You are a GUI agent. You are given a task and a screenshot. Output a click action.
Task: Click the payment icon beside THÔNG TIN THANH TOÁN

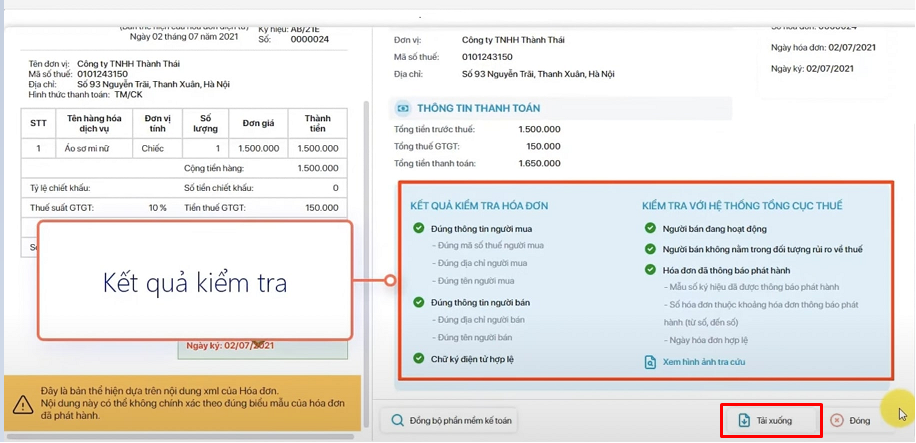[x=403, y=108]
